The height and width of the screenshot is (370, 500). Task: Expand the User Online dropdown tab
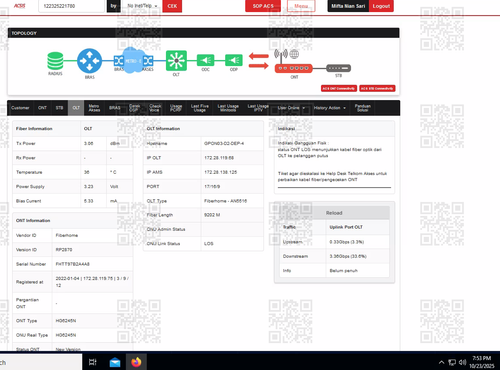pos(291,108)
